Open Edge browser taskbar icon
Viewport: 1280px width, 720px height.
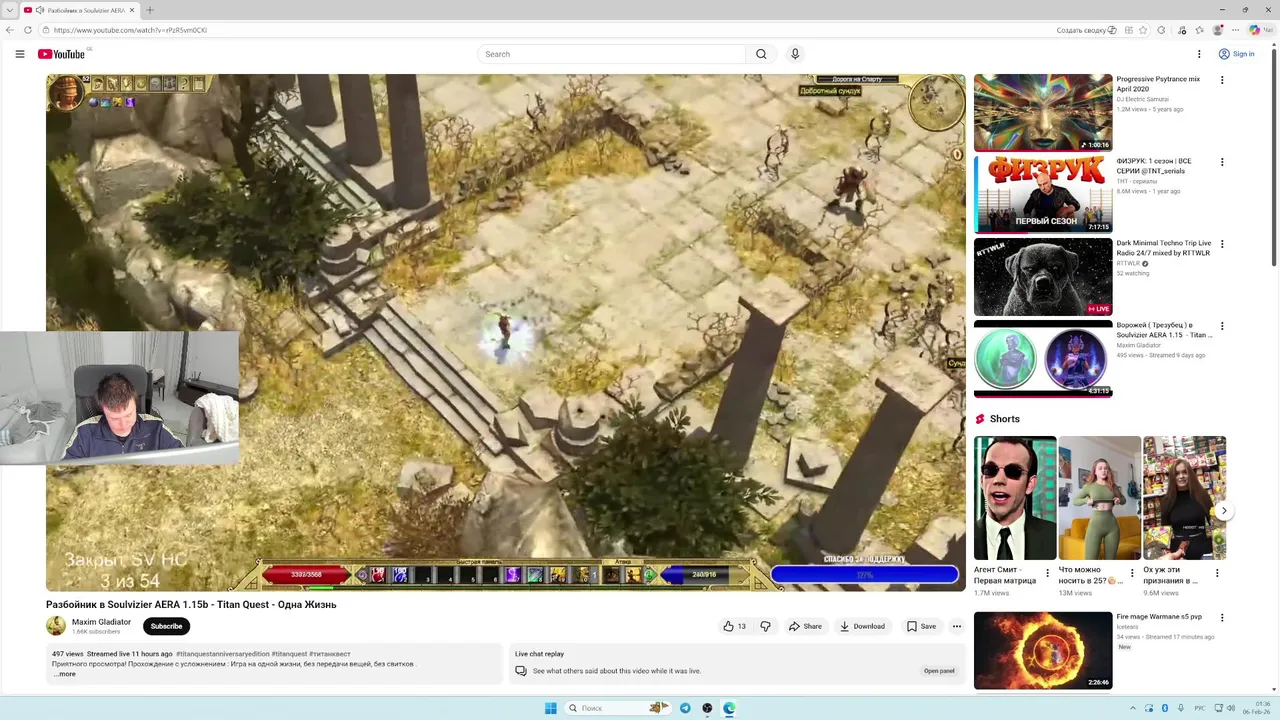[729, 708]
